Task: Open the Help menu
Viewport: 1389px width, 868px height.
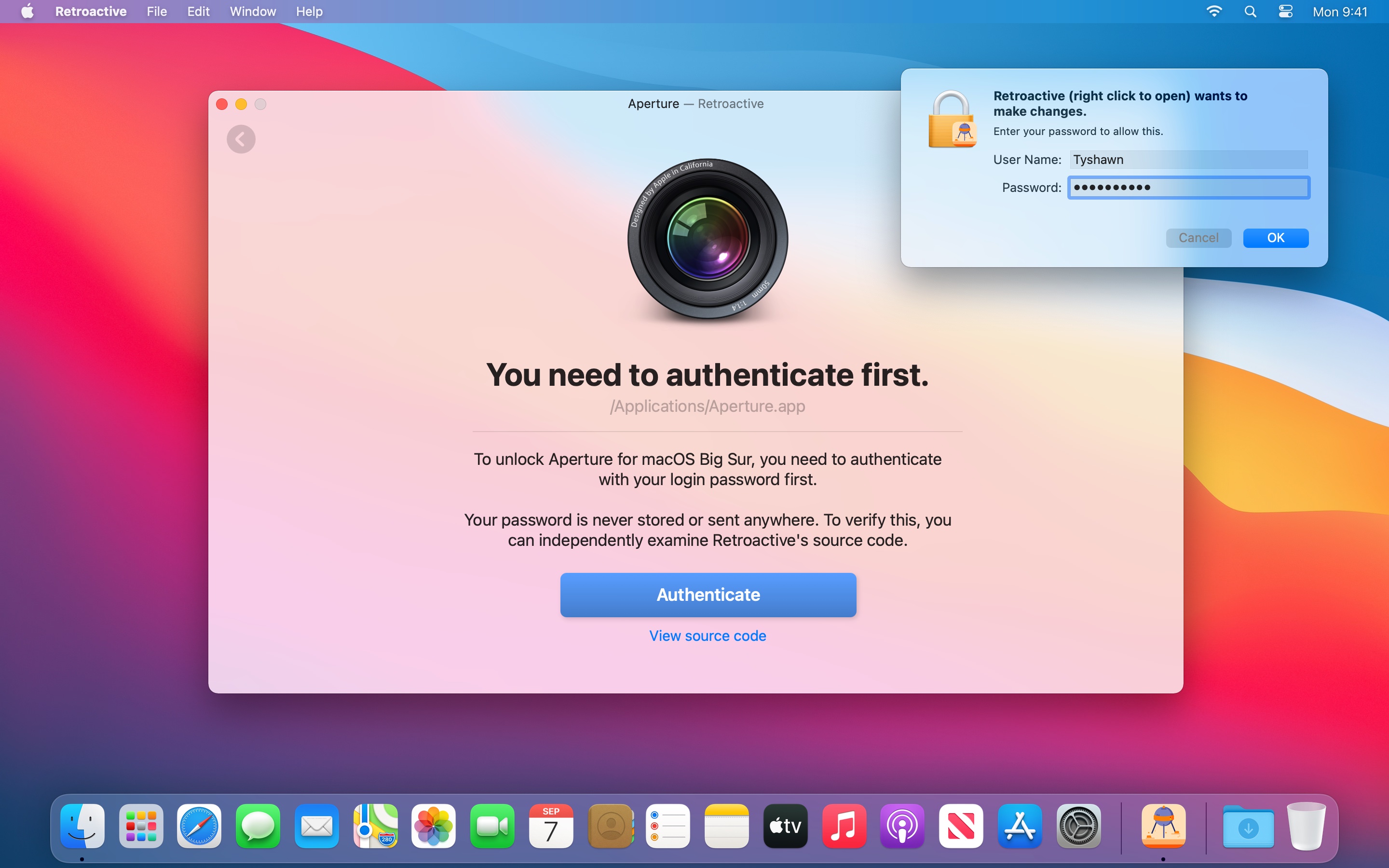Action: click(x=309, y=12)
